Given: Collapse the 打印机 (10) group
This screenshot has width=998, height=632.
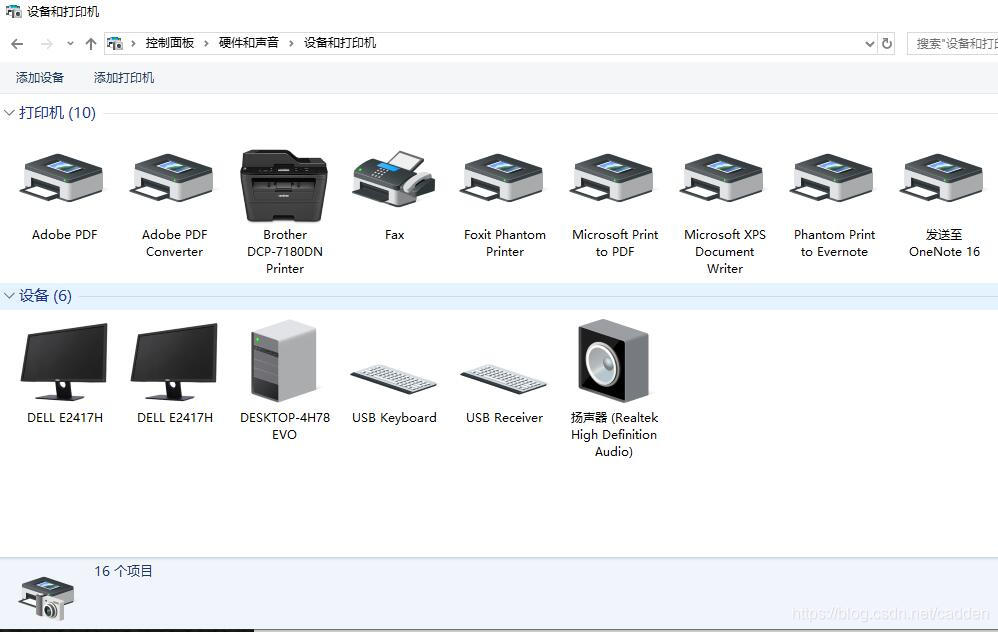Looking at the screenshot, I should click(x=9, y=113).
